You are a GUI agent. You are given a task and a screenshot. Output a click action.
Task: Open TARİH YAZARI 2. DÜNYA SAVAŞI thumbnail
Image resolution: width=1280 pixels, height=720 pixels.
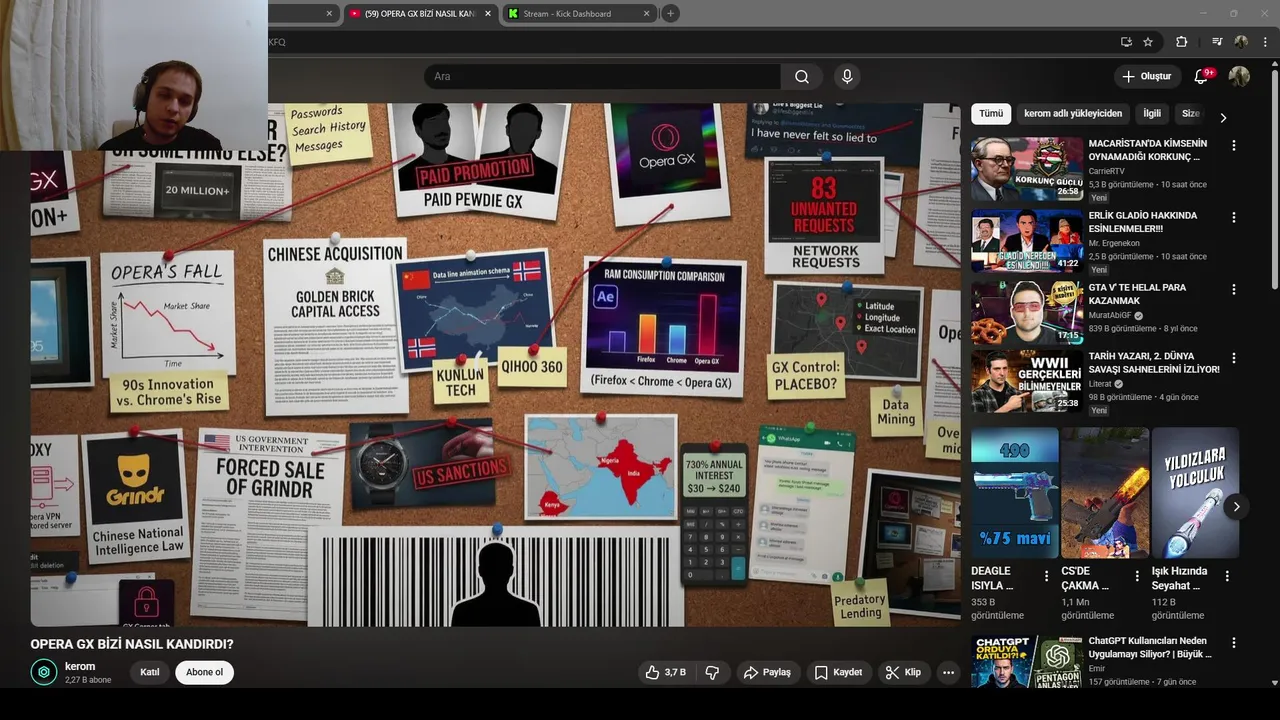click(1027, 382)
